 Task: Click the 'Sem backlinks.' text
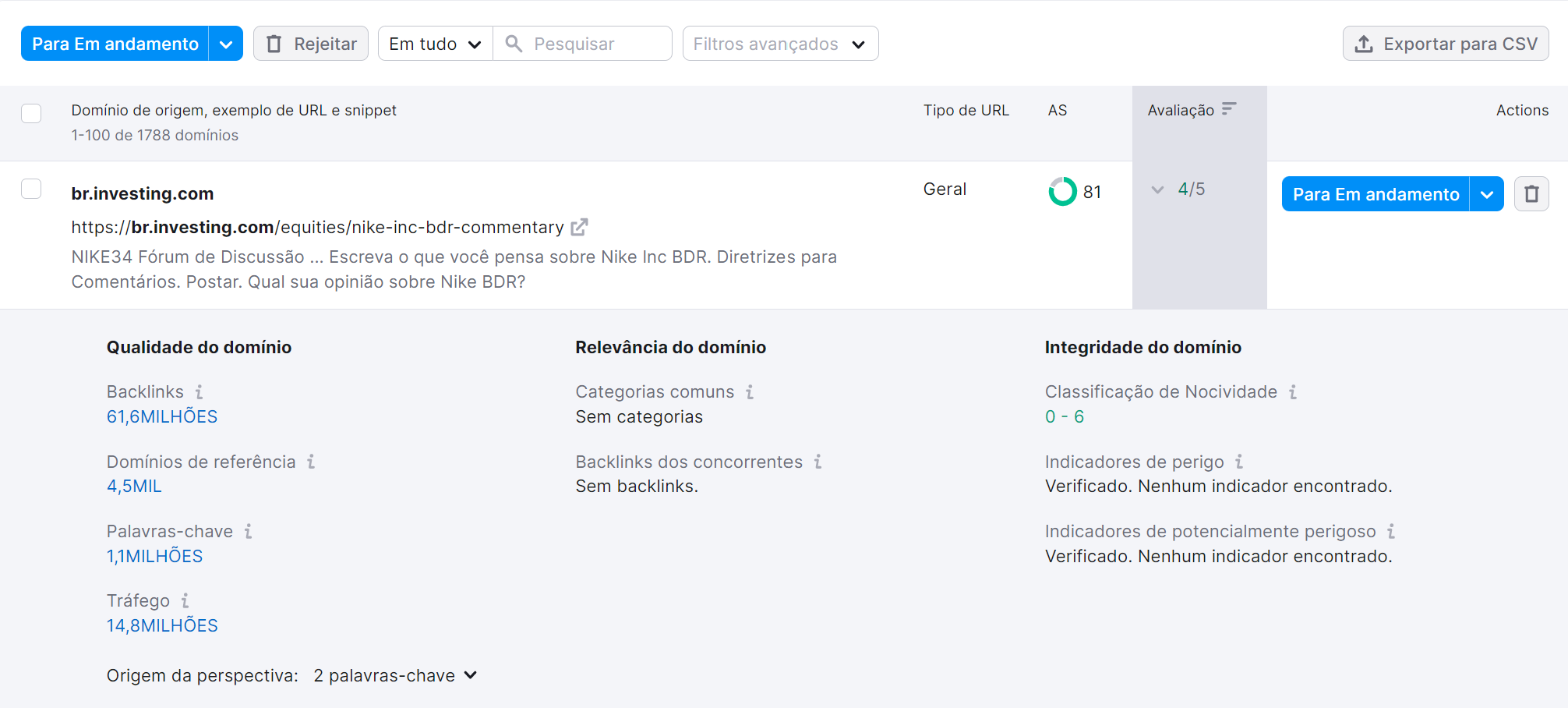[637, 486]
